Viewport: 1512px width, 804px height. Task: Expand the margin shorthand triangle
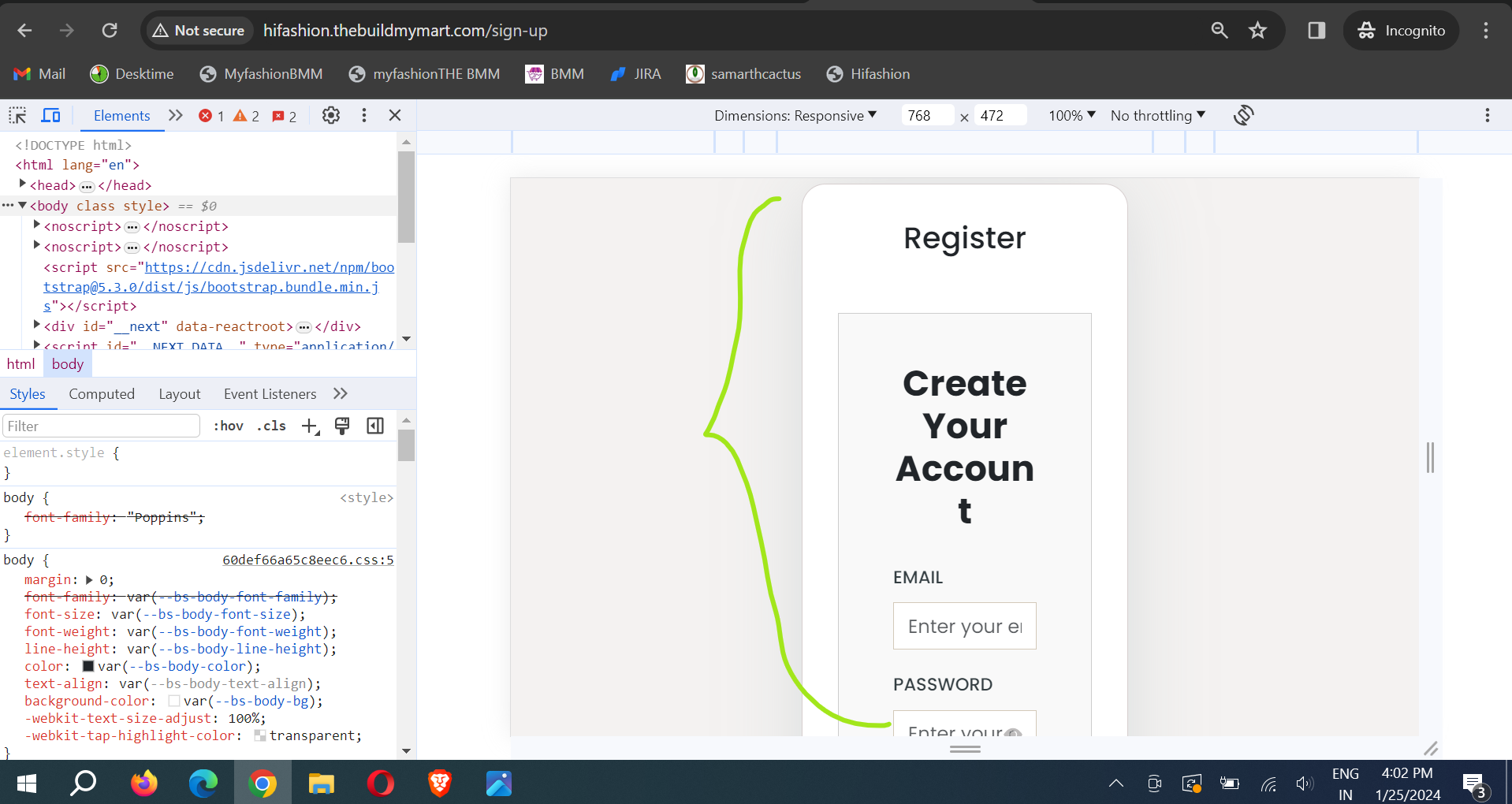tap(89, 580)
